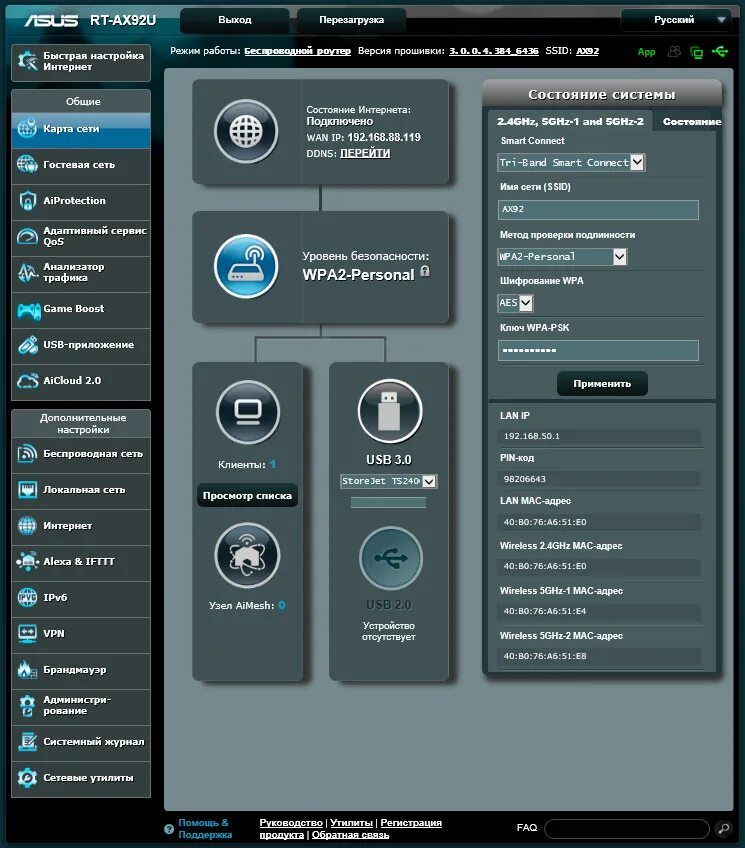Open the Помощь & Поддержка link
This screenshot has width=745, height=848.
point(205,829)
